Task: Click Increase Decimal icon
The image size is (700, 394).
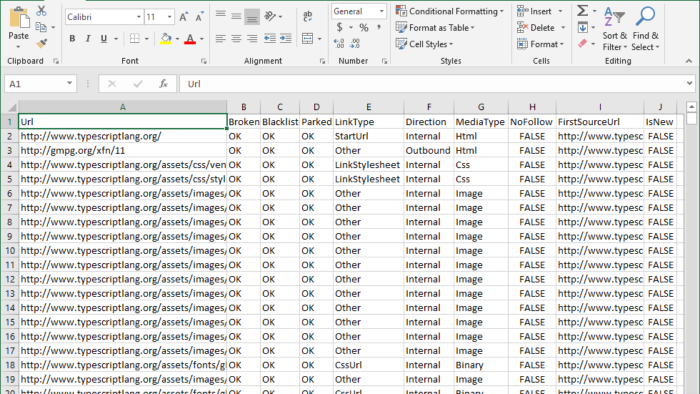Action: point(339,44)
